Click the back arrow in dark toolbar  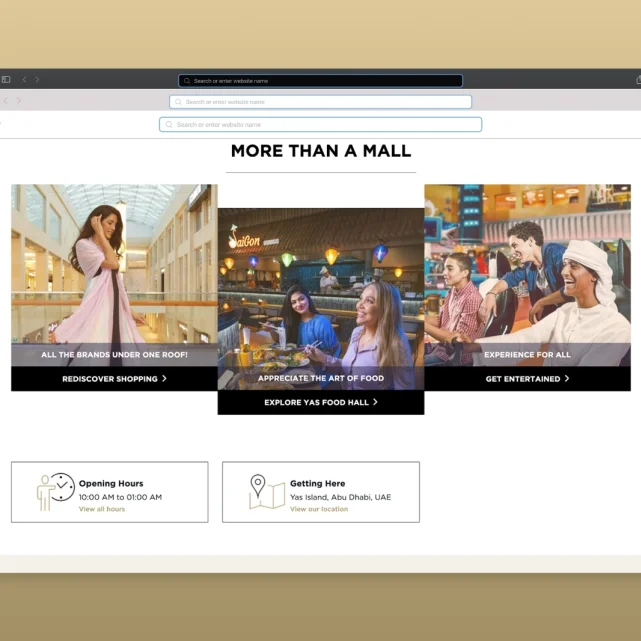coord(25,80)
